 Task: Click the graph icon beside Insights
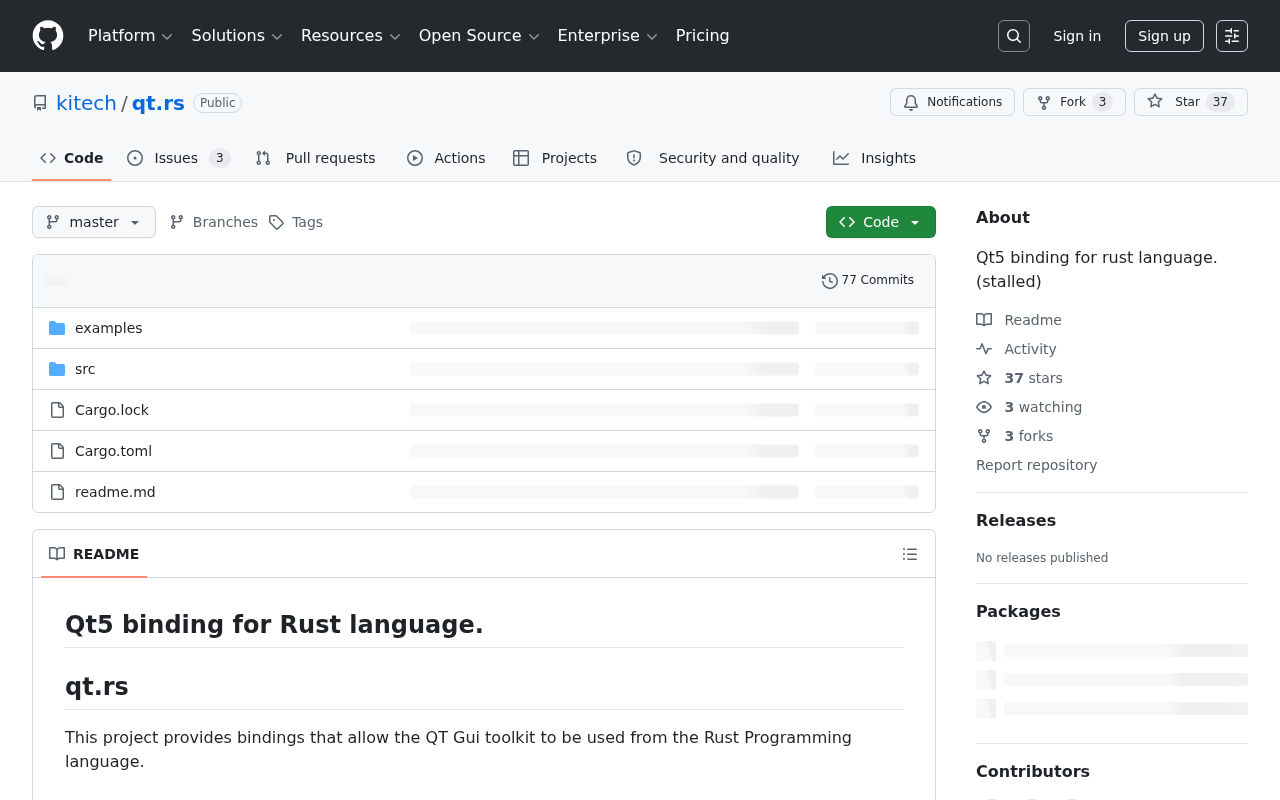coord(841,158)
